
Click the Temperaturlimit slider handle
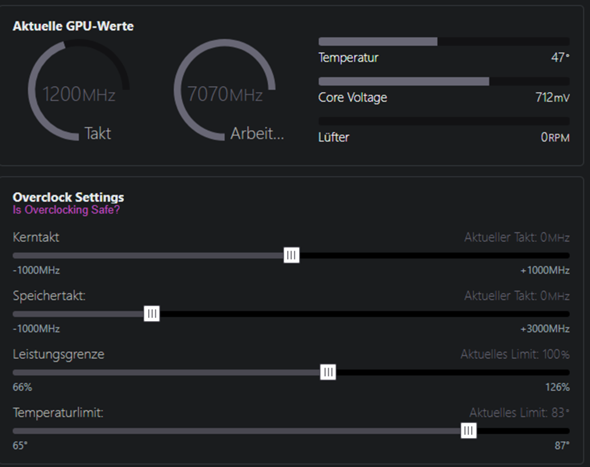click(468, 430)
